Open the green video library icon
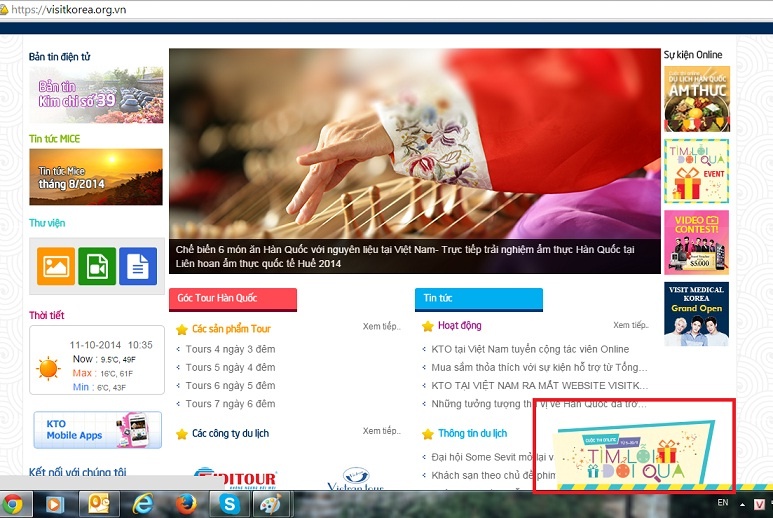 click(97, 265)
